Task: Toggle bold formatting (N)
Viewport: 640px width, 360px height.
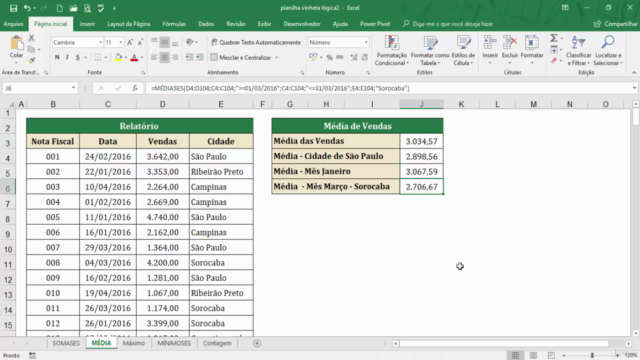Action: pos(57,58)
